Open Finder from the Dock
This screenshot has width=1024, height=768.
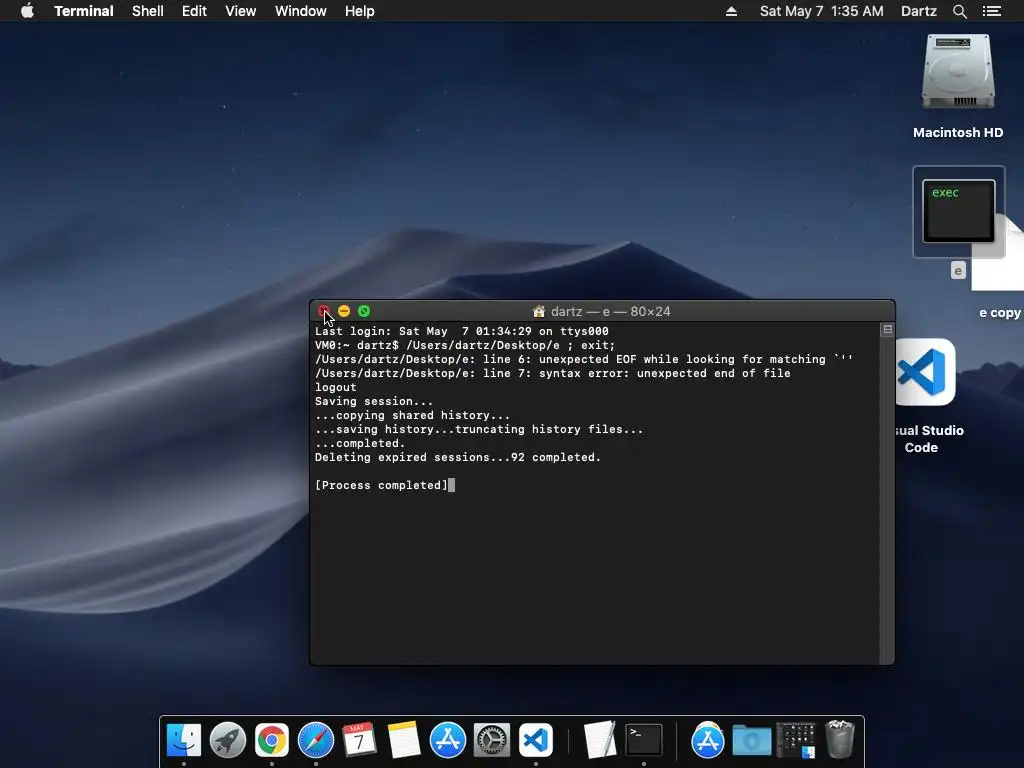(x=184, y=740)
